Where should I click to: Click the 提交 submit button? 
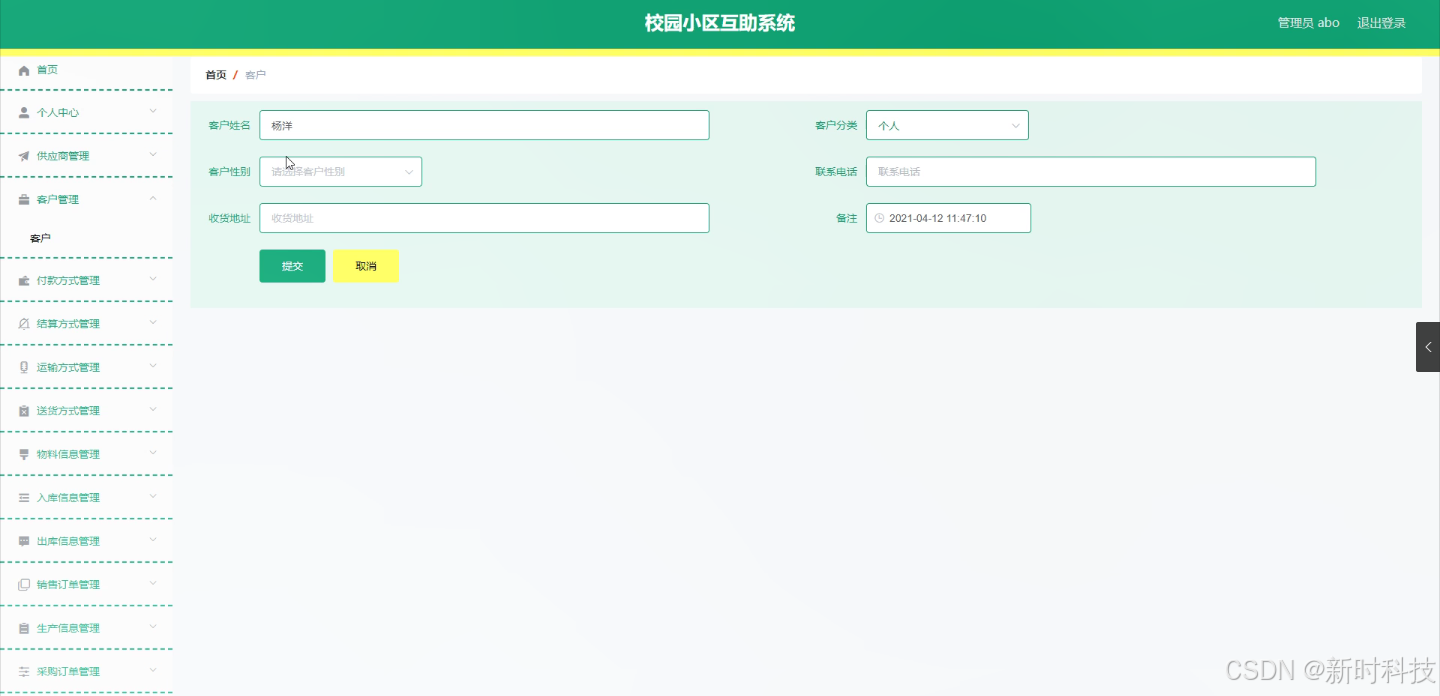[291, 265]
